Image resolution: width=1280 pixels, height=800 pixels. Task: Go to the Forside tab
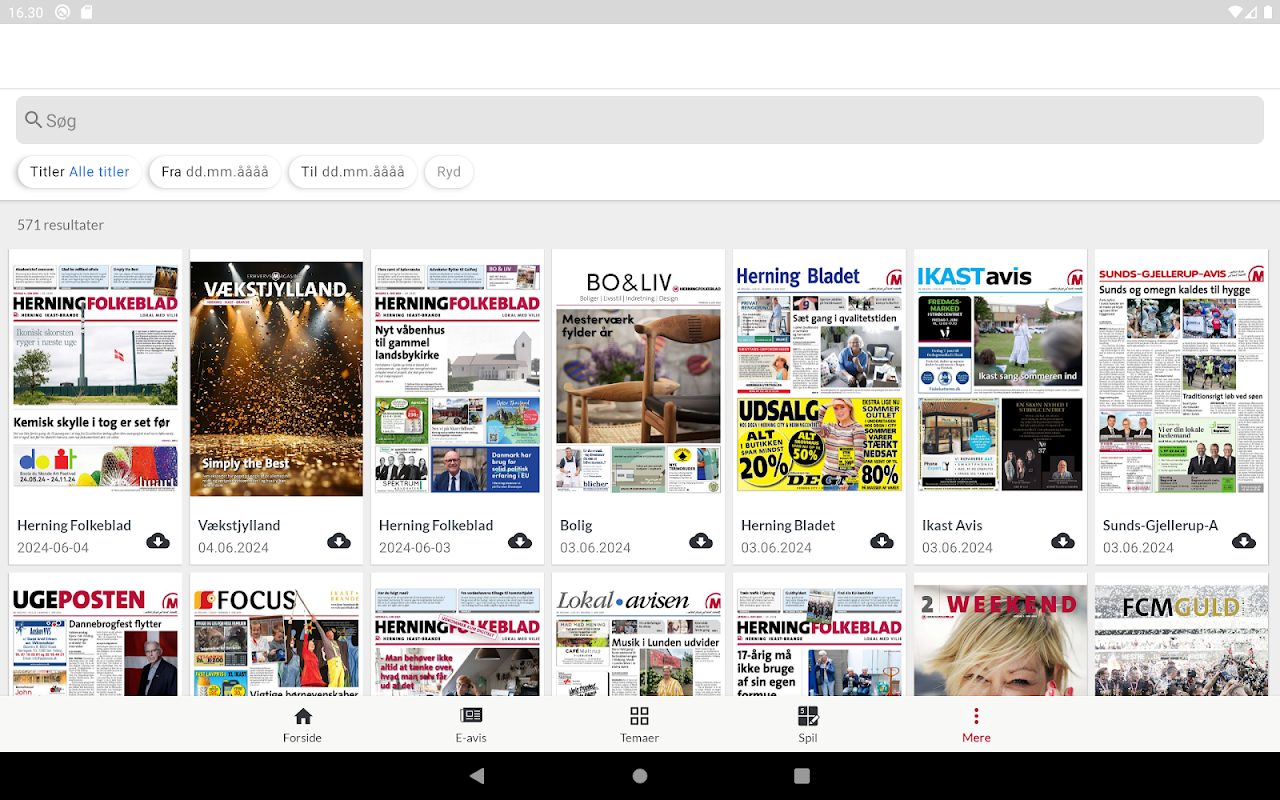303,725
